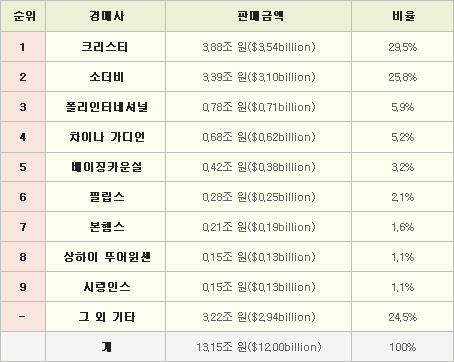Click the 순위 column header
Viewport: 454px width, 362px height.
point(23,16)
